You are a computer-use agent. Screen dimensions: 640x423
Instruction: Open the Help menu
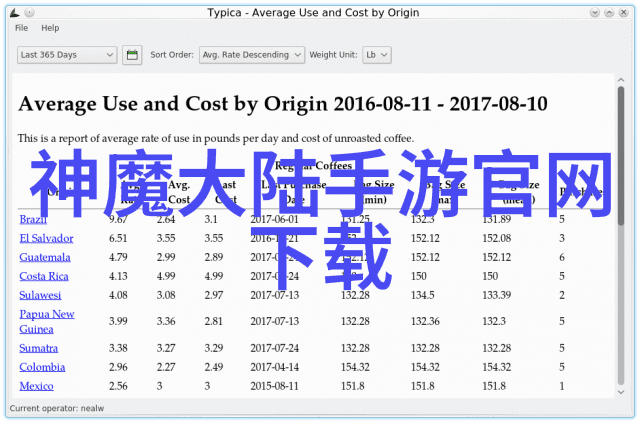(x=50, y=28)
